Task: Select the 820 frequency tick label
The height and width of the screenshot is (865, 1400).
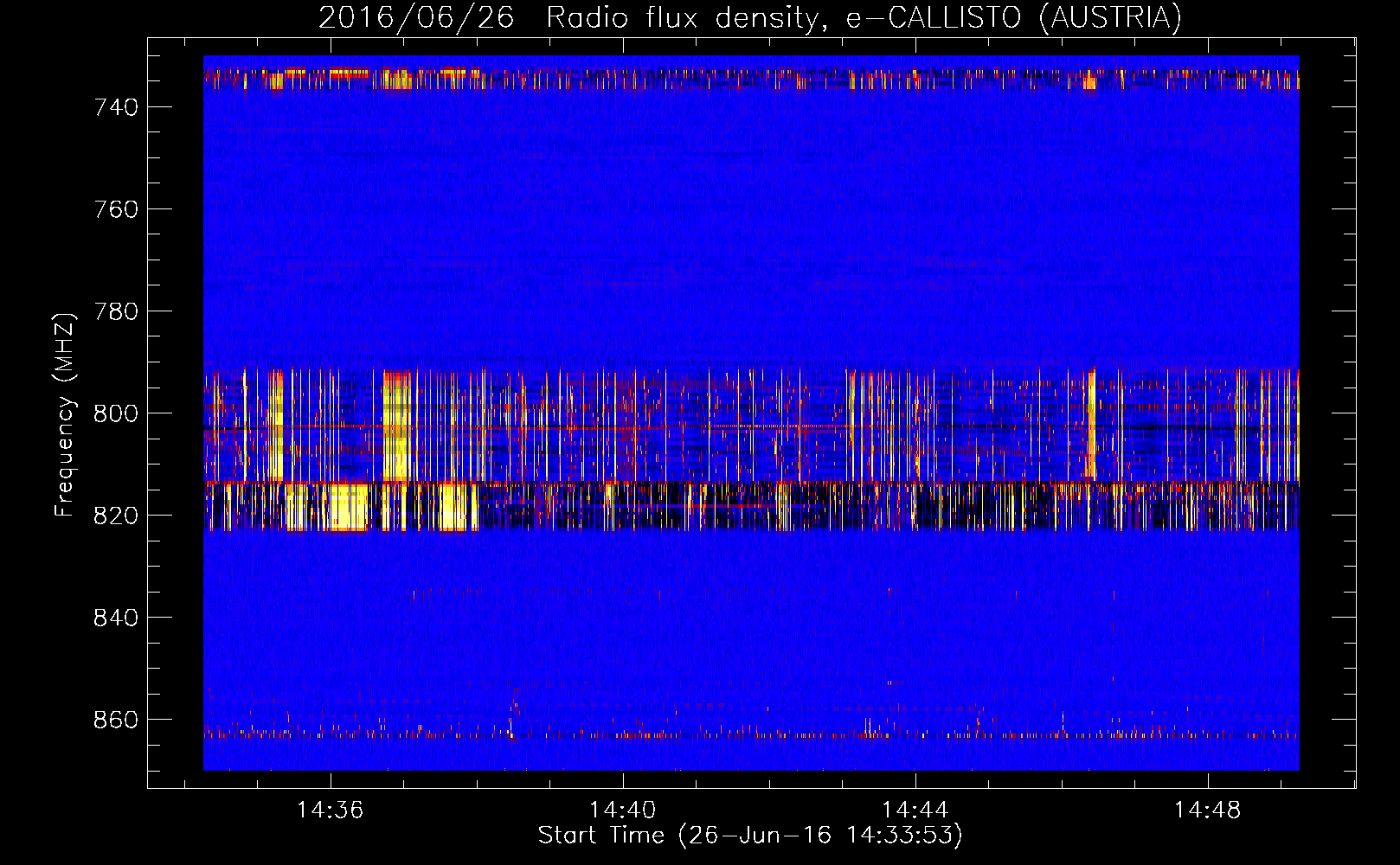Action: point(116,516)
